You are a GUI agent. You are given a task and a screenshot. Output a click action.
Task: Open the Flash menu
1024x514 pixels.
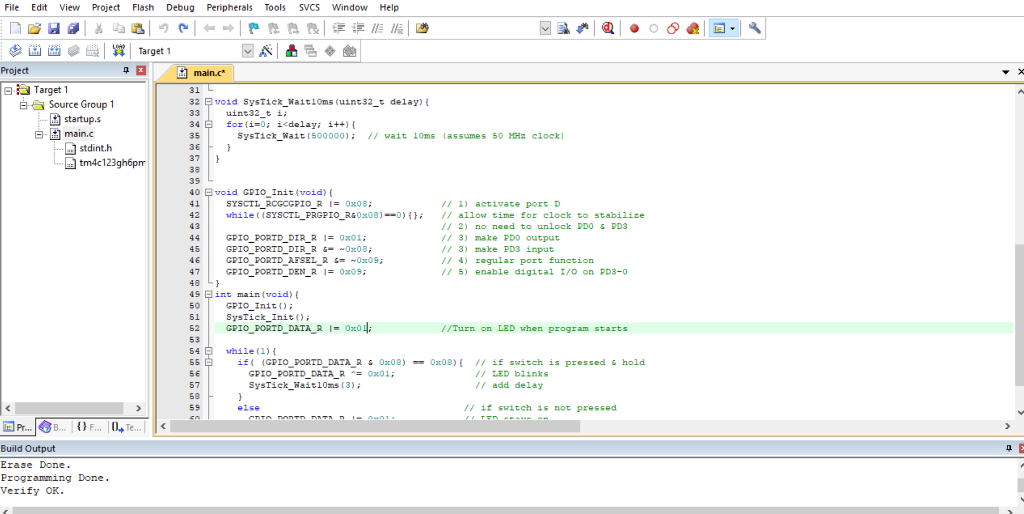pos(143,7)
